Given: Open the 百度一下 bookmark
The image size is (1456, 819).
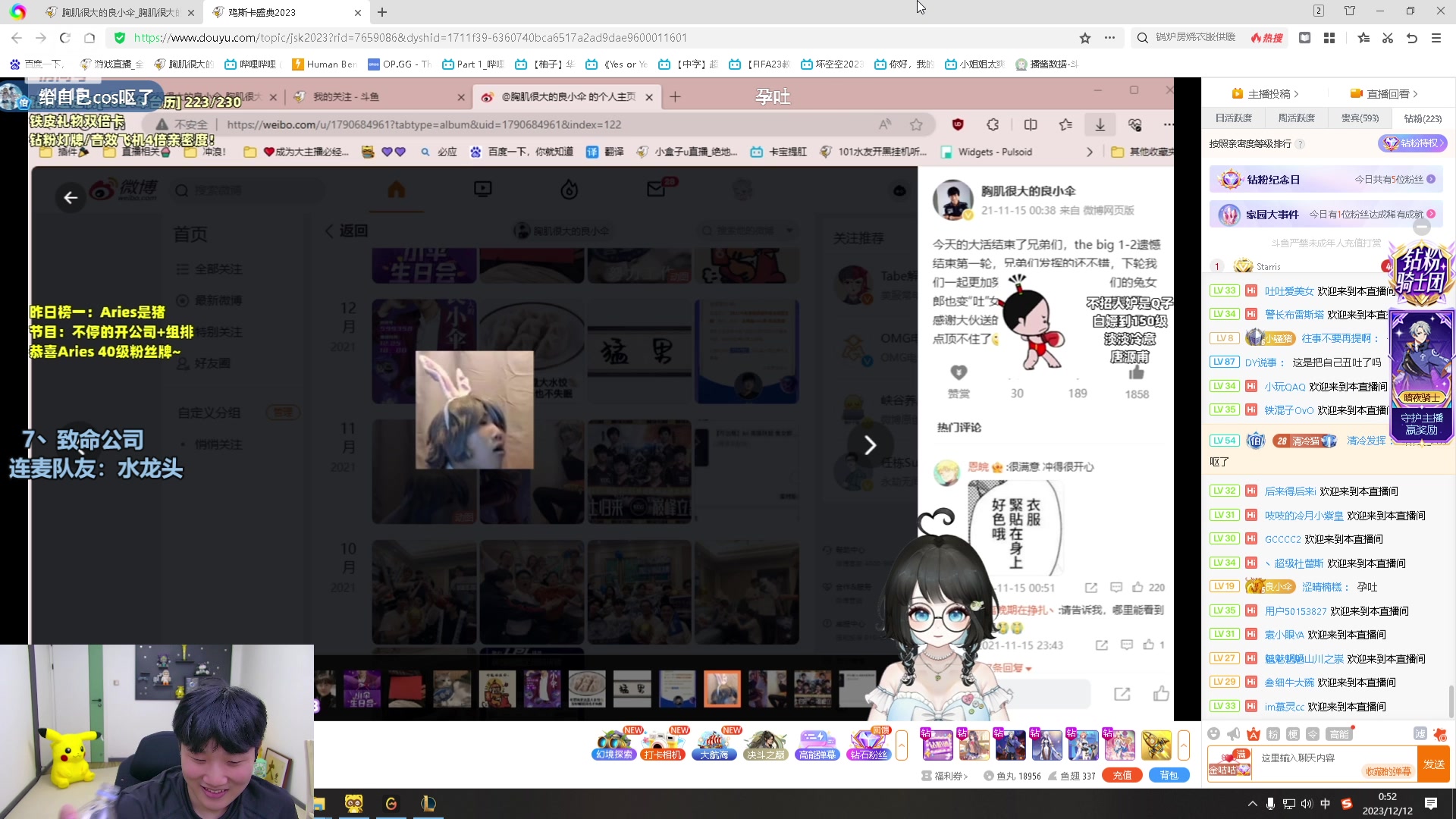Looking at the screenshot, I should tap(36, 64).
